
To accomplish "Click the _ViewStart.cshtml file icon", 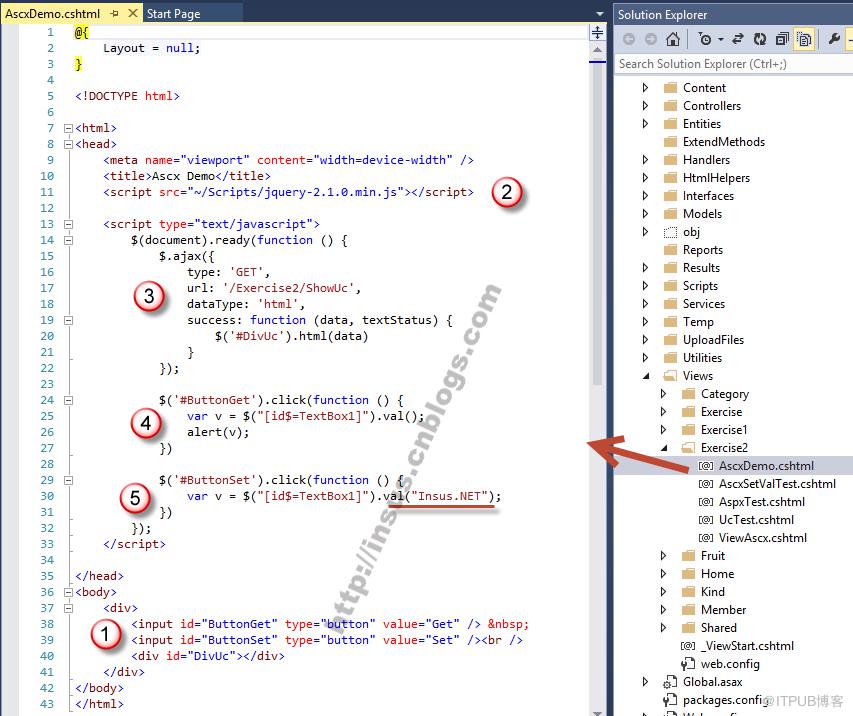I will 688,646.
